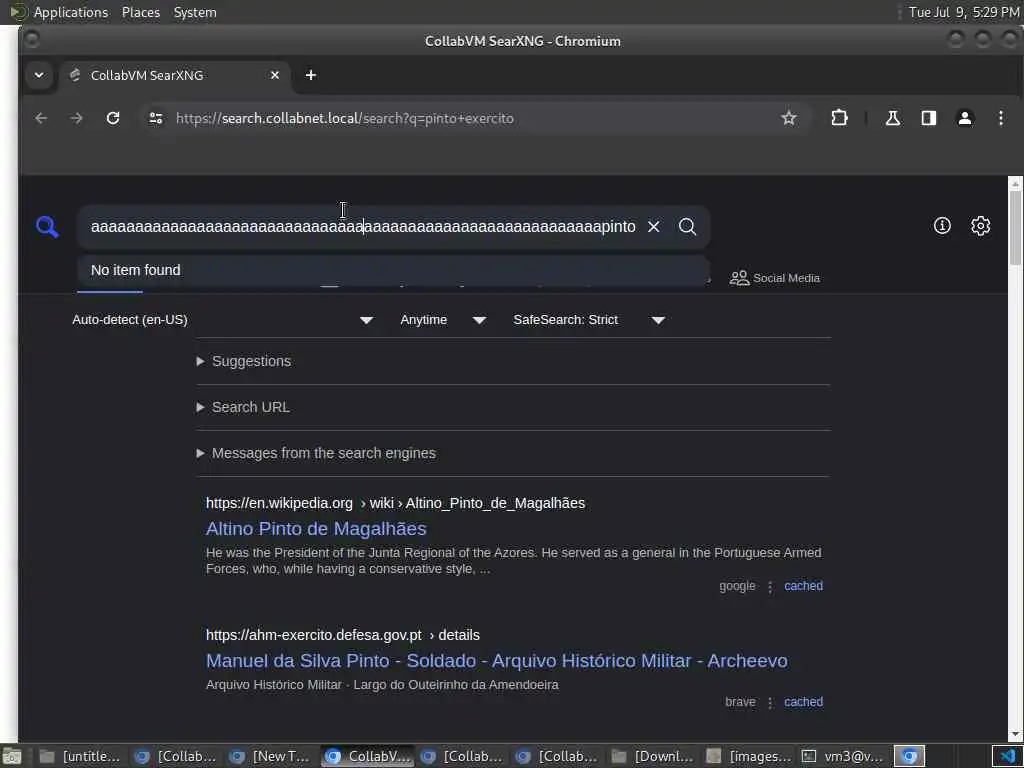The image size is (1024, 768).
Task: Open the language dropdown Auto-detect (en-US)
Action: pos(222,320)
